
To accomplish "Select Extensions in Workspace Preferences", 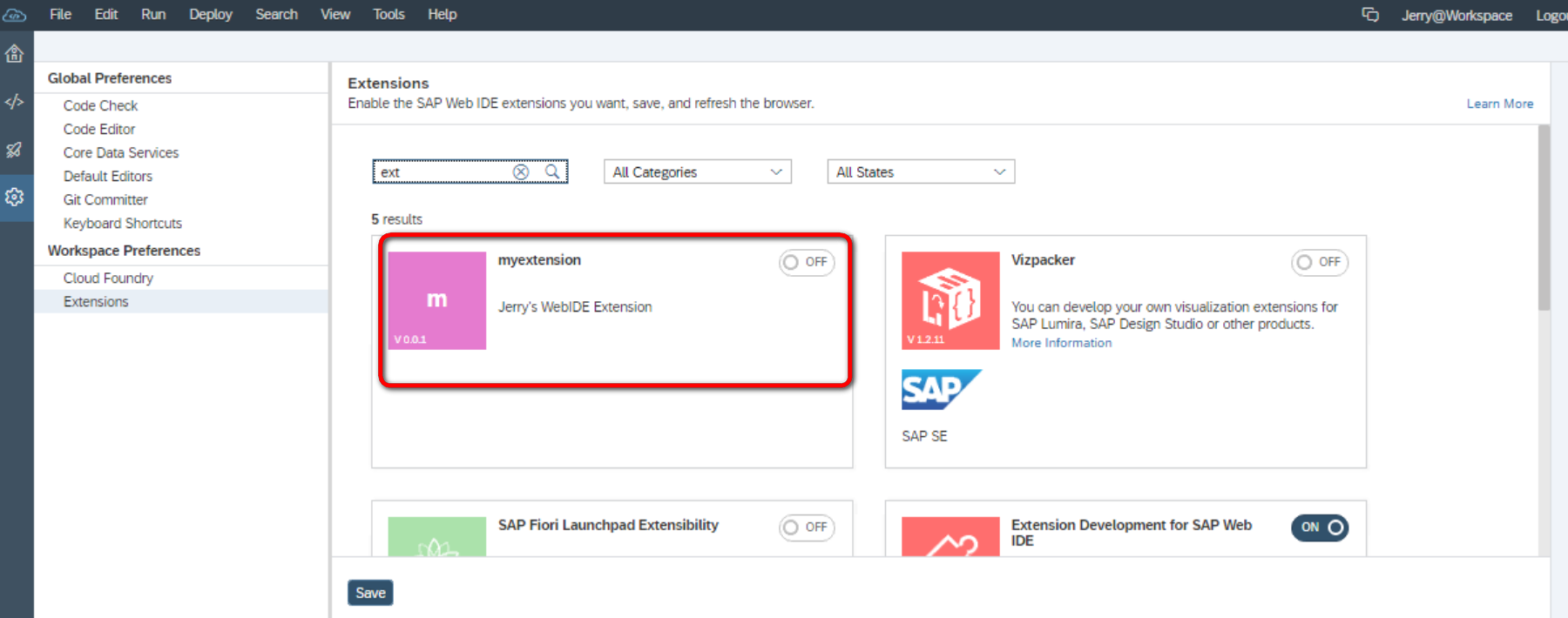I will pyautogui.click(x=181, y=301).
